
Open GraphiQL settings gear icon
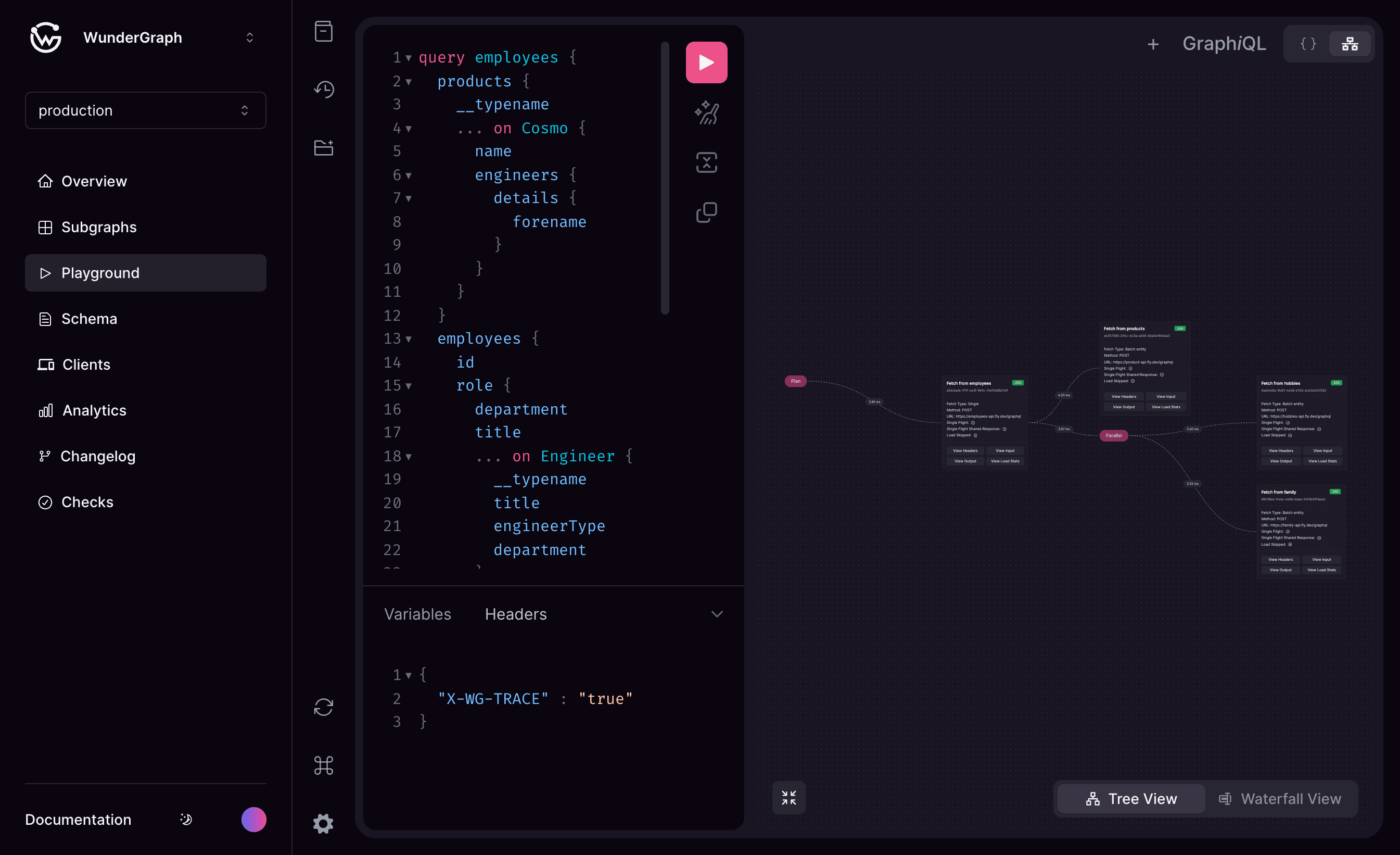tap(323, 823)
